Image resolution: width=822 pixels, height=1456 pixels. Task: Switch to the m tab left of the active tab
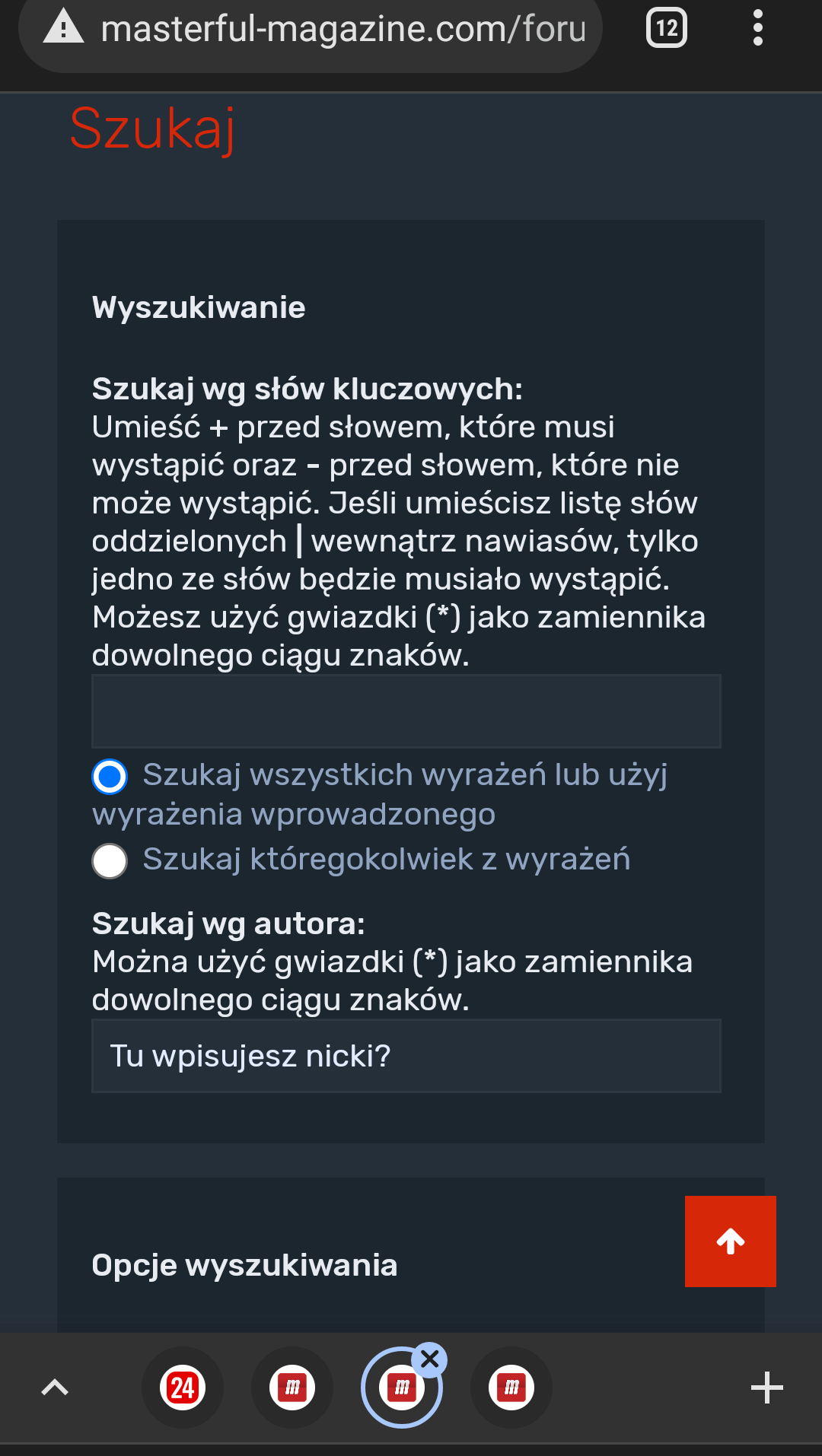[x=292, y=1388]
